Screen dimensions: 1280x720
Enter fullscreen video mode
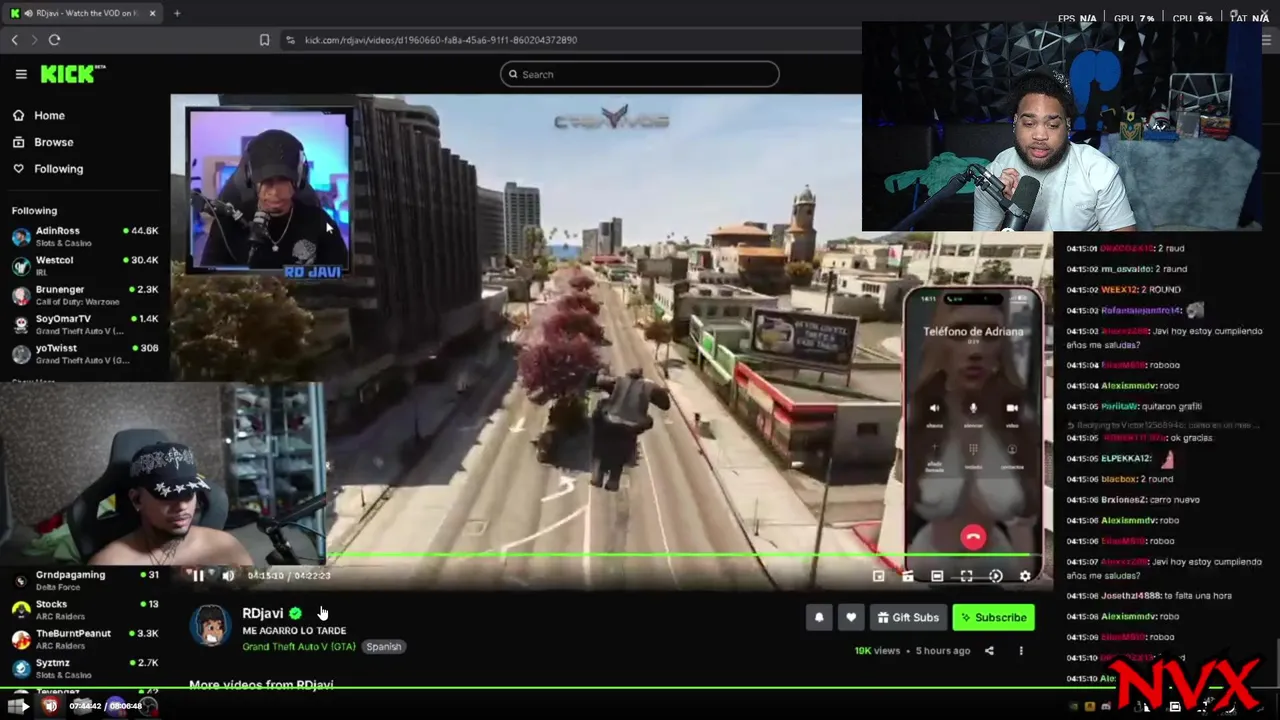pyautogui.click(x=966, y=576)
